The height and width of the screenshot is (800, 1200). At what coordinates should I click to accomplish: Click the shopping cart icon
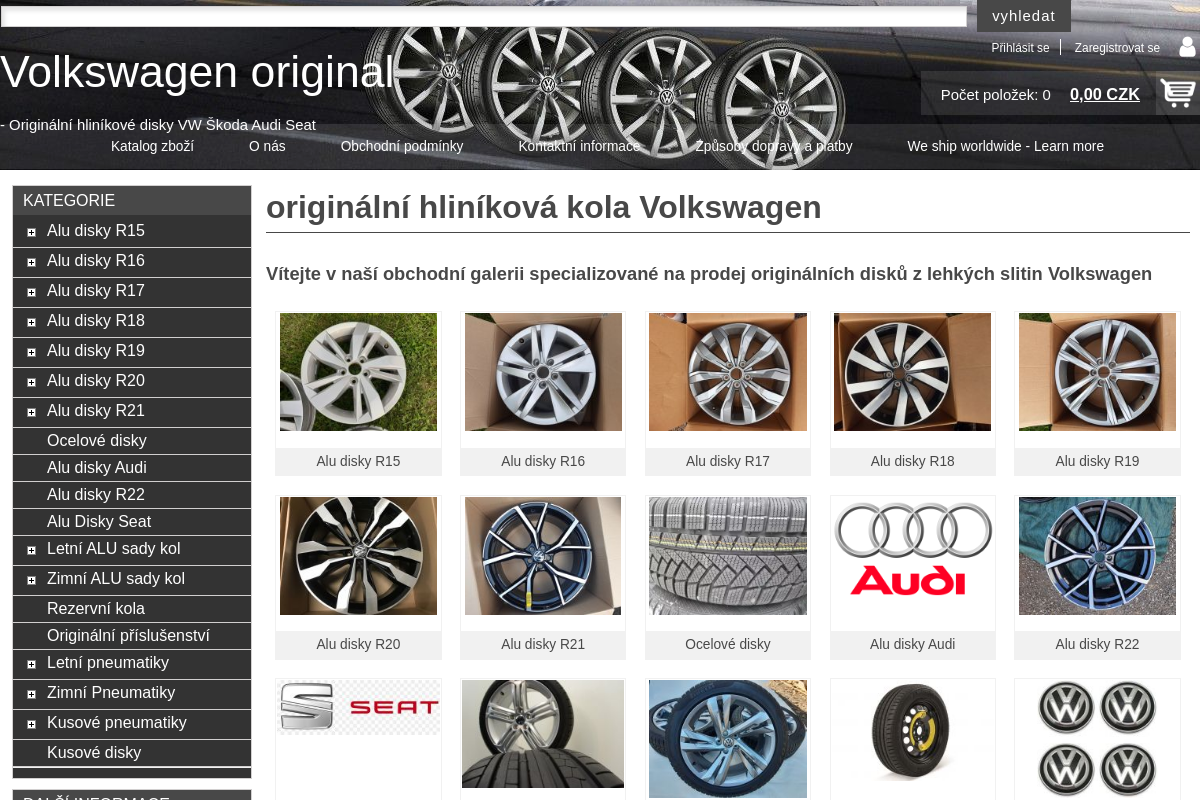1177,93
